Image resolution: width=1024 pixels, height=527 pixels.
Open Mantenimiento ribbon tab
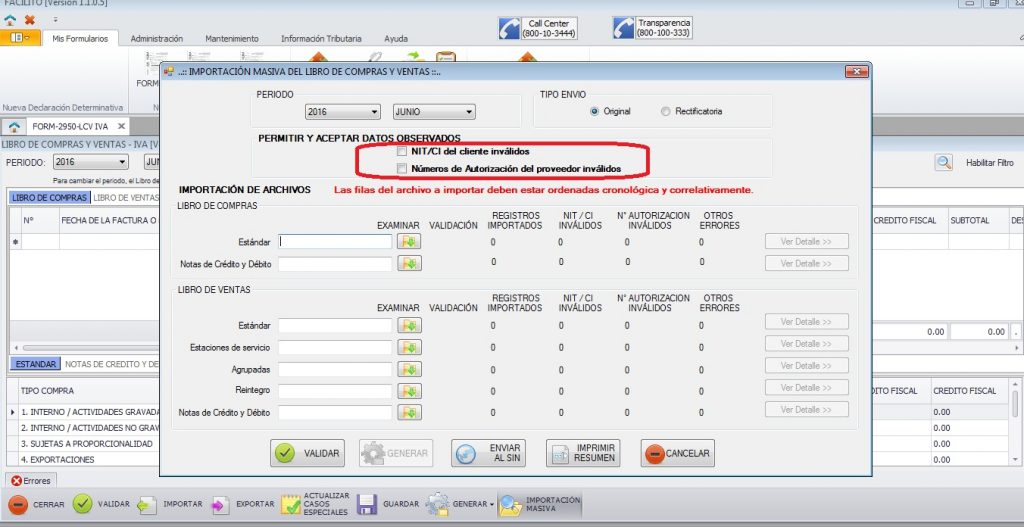(x=232, y=39)
